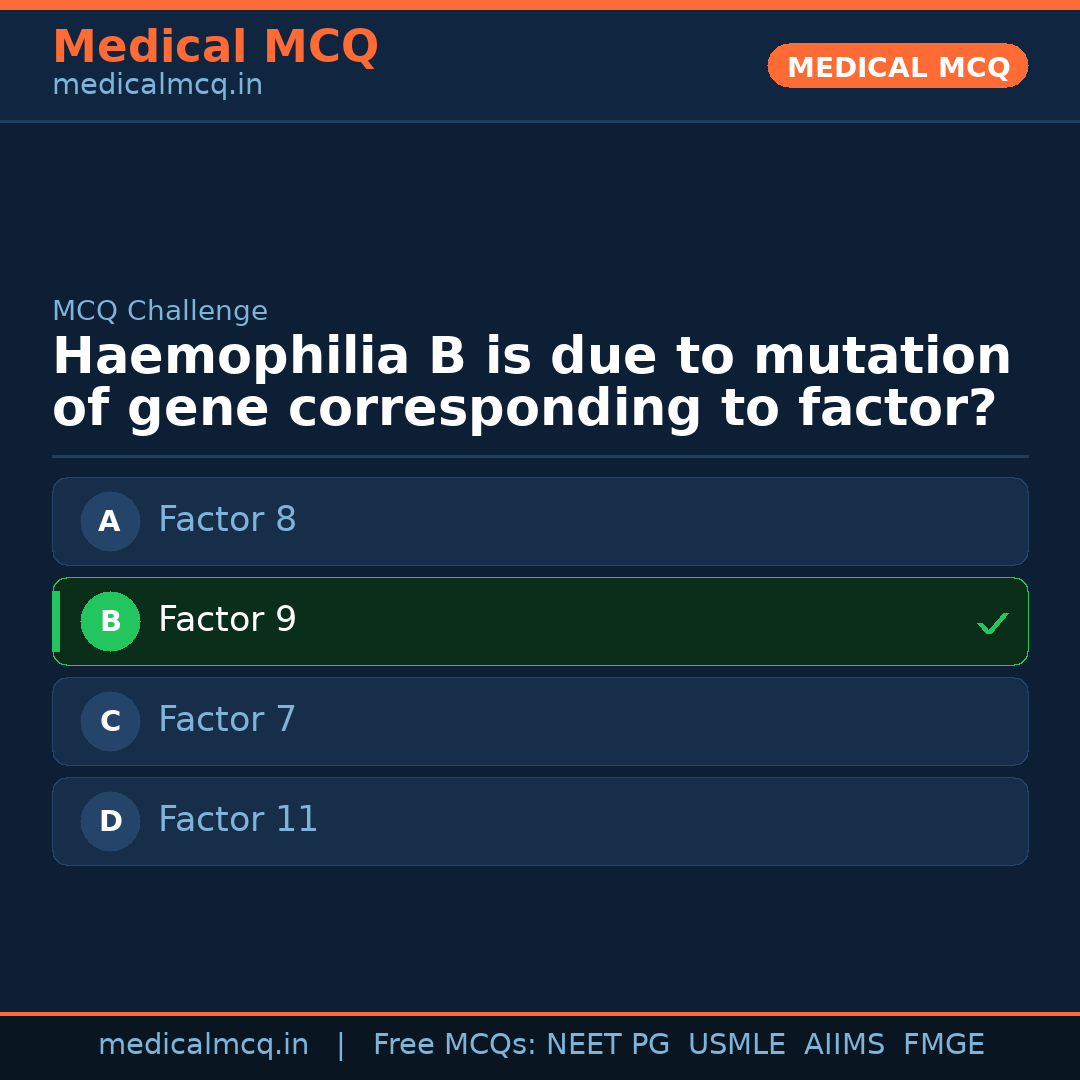1080x1080 pixels.
Task: Open the medicalmcq.in link in footer
Action: 203,1045
